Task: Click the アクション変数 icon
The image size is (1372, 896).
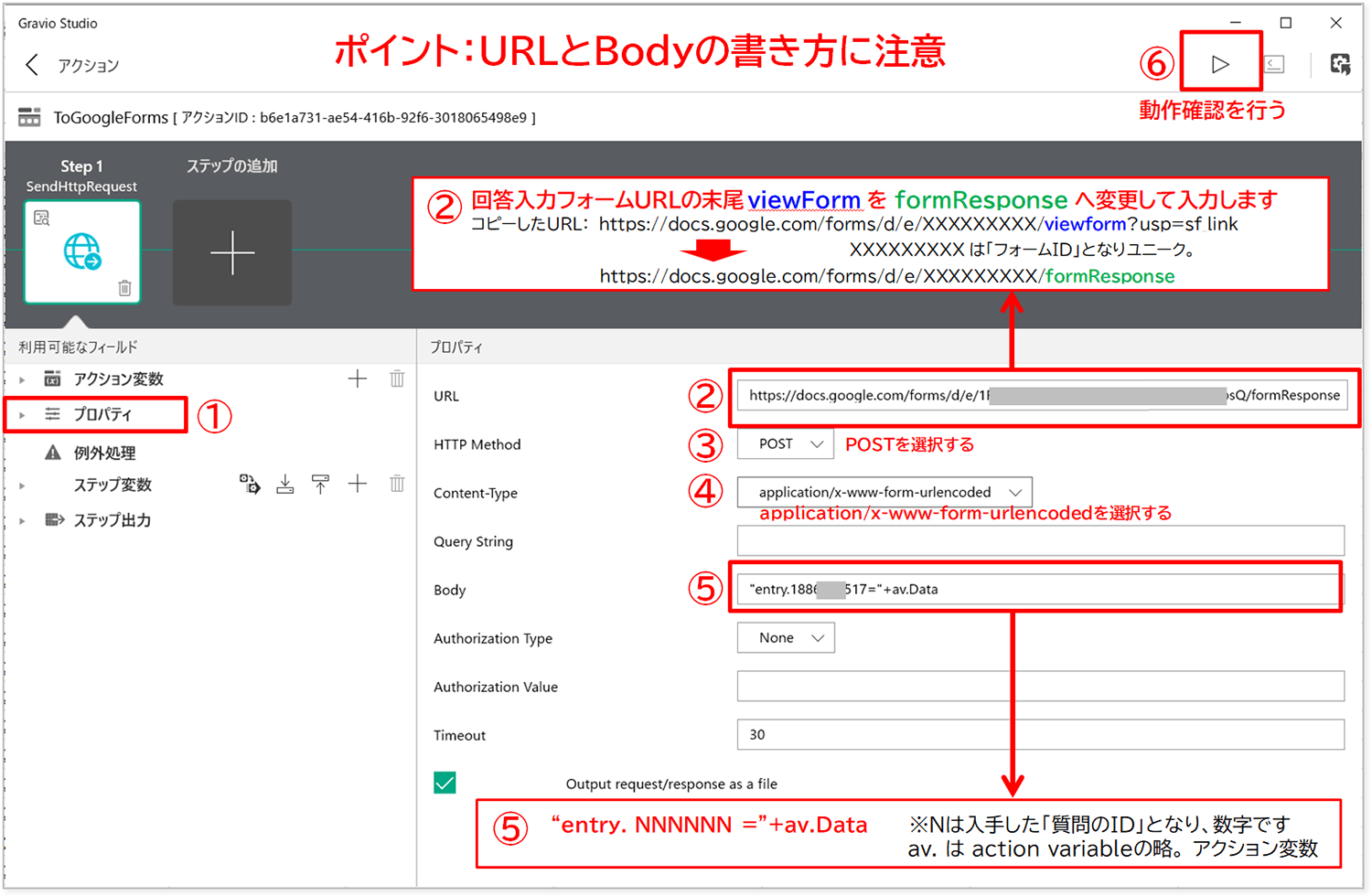Action: click(x=53, y=379)
